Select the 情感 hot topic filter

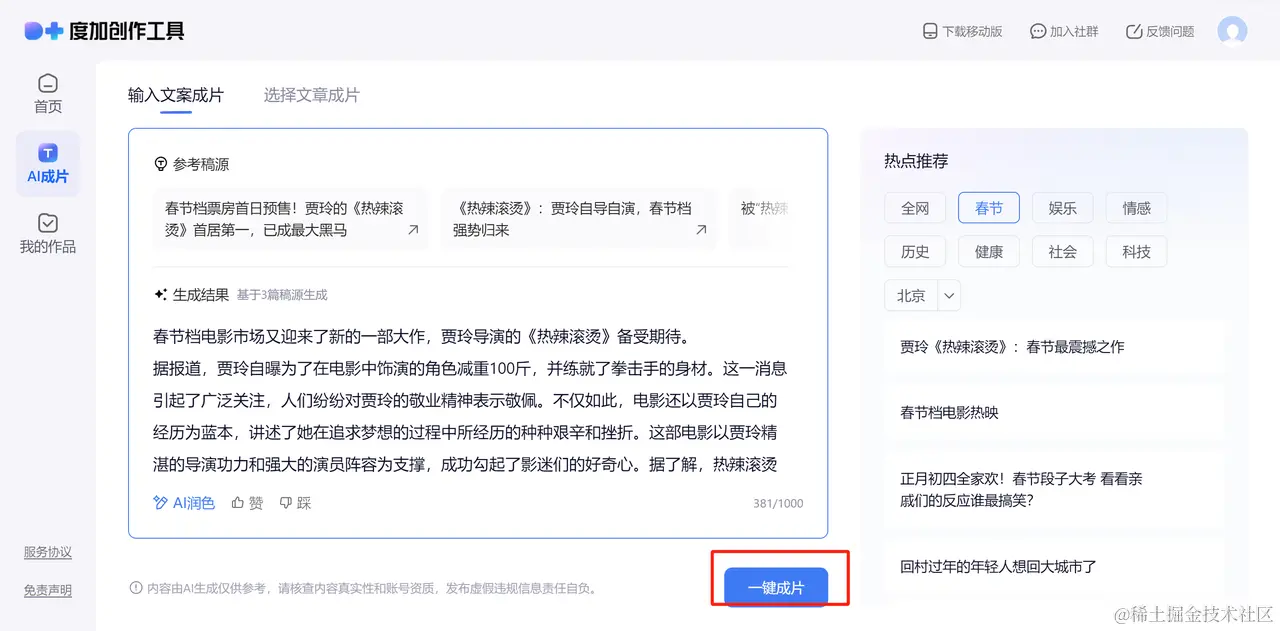coord(1137,208)
